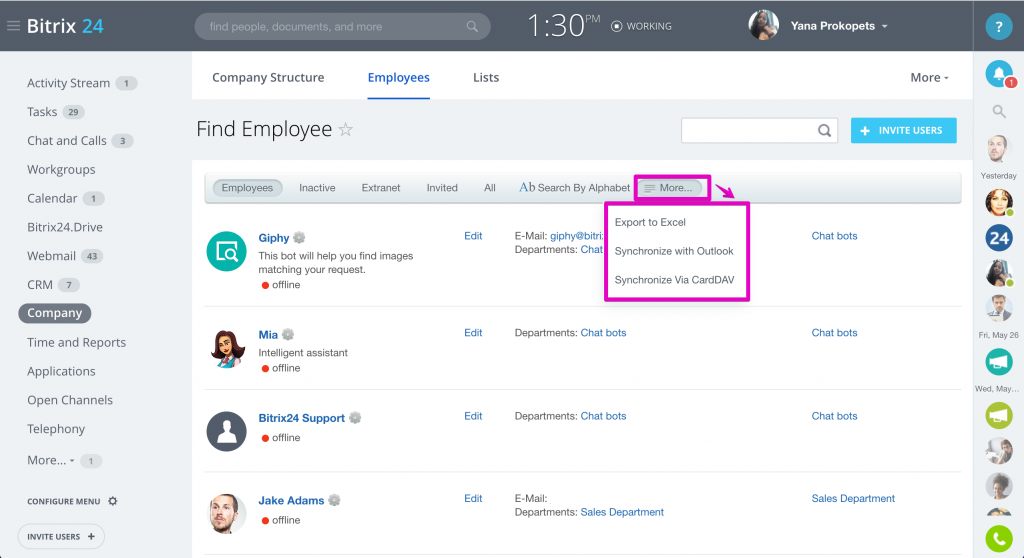Open Time and Reports in sidebar
The height and width of the screenshot is (558, 1024).
pyautogui.click(x=76, y=342)
